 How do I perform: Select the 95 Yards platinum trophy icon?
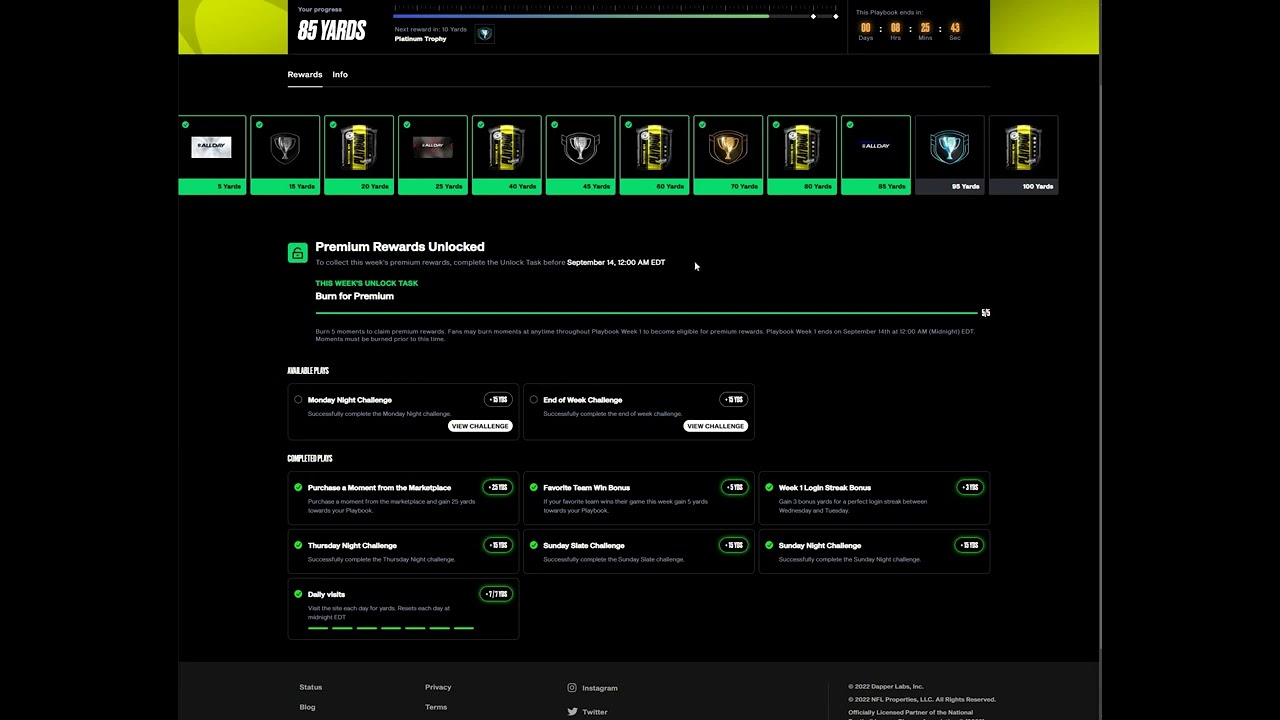(x=950, y=148)
